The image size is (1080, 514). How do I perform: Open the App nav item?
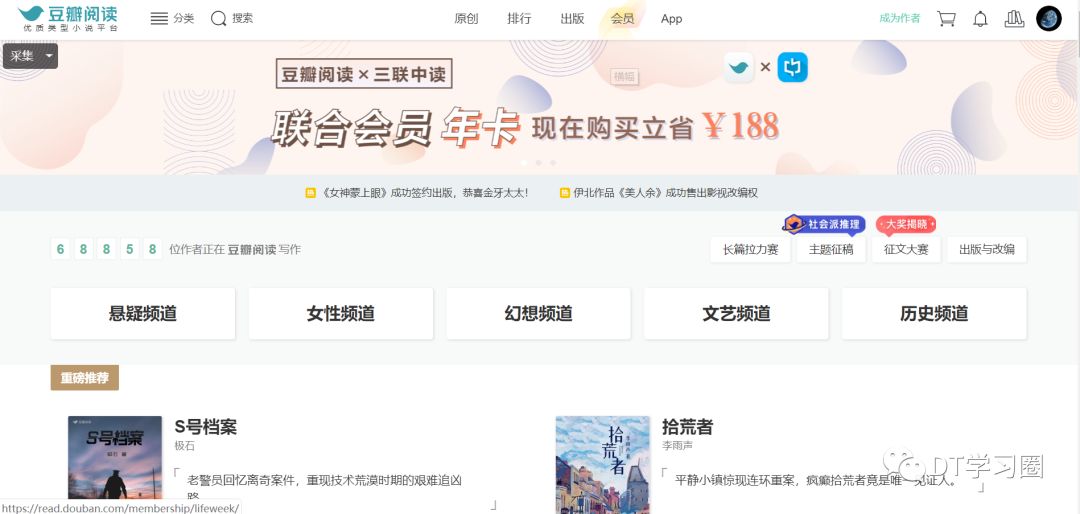point(672,19)
